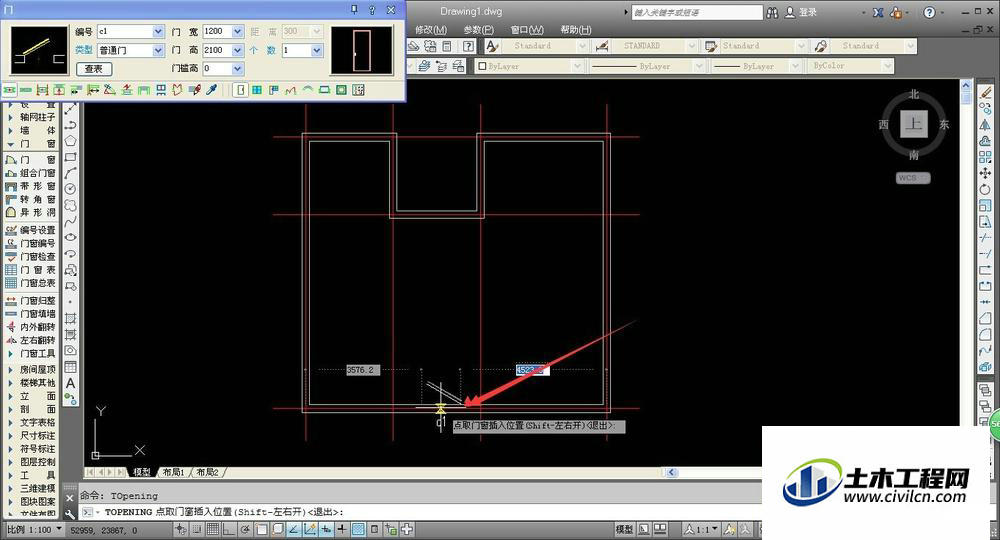Click the 上 face of the view cube
Image resolution: width=1000 pixels, height=540 pixels.
[x=914, y=124]
